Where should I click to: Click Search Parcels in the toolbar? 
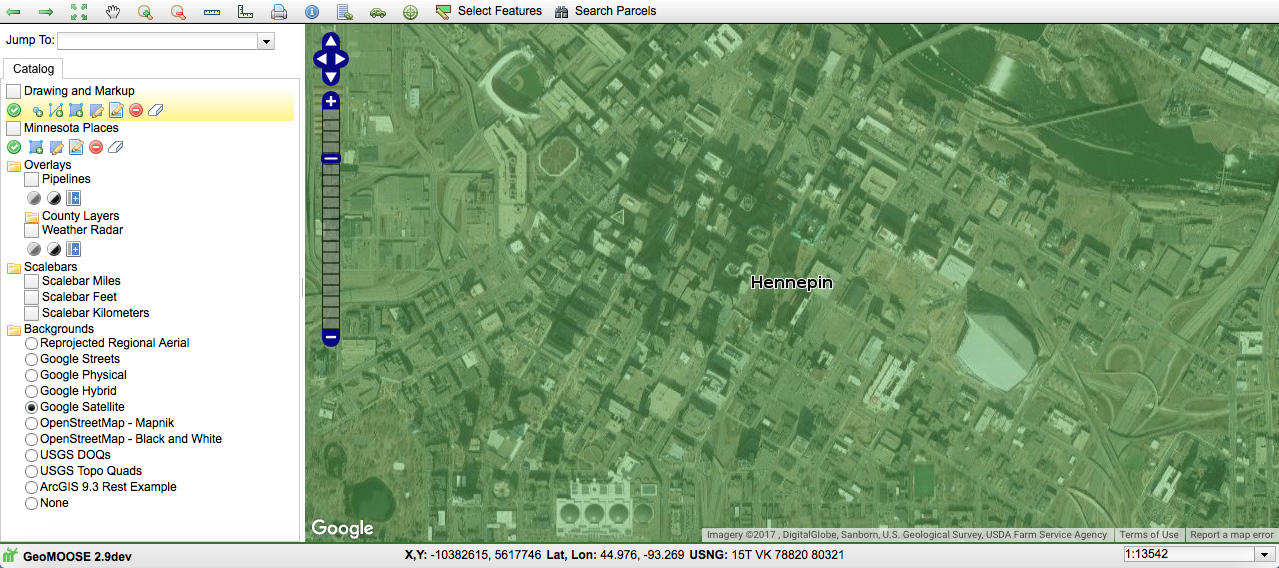[x=606, y=11]
